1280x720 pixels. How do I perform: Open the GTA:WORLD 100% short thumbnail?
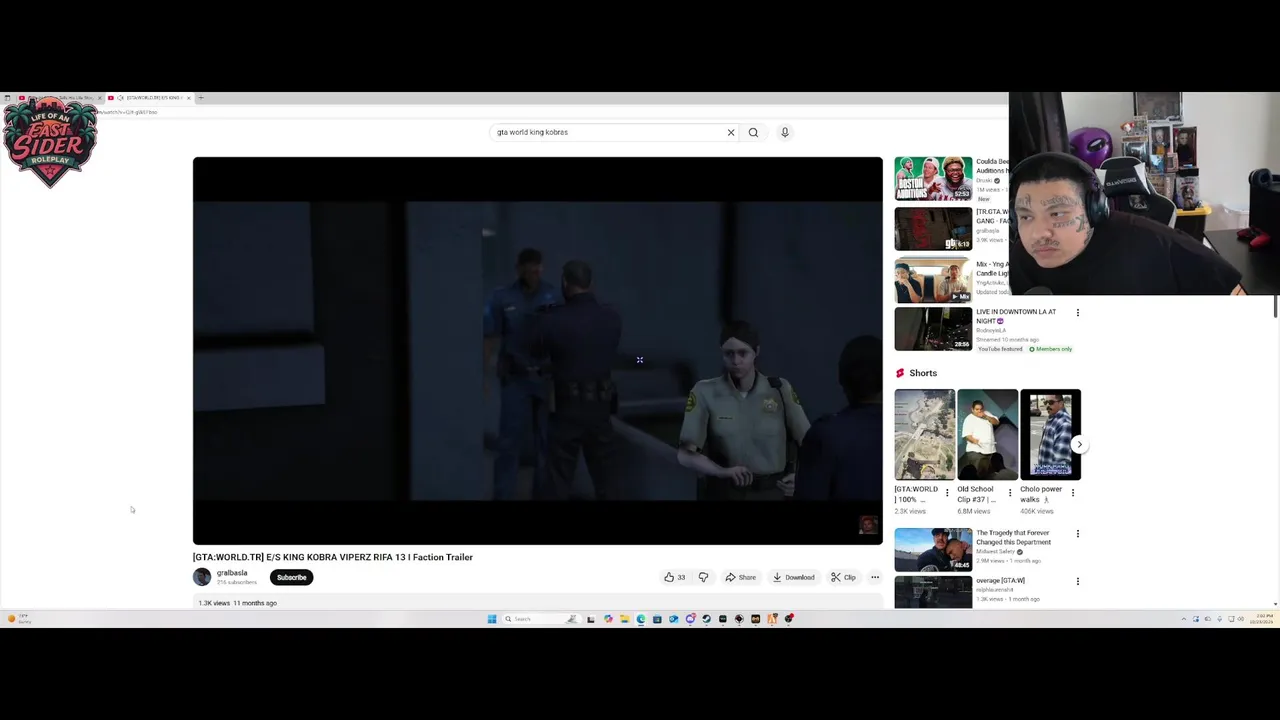[x=924, y=435]
